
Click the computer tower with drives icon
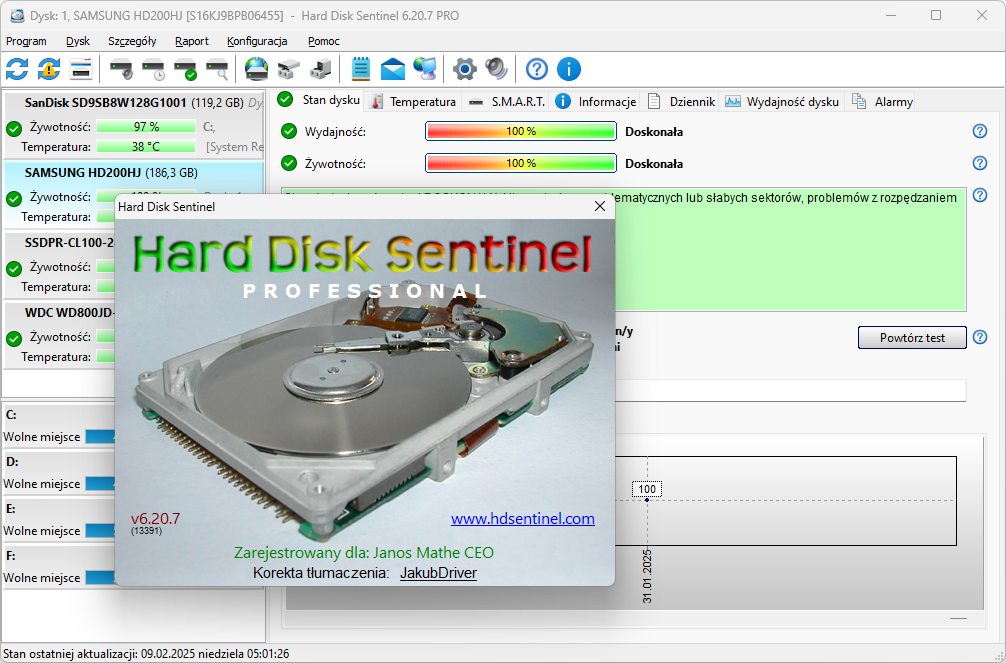coord(320,69)
